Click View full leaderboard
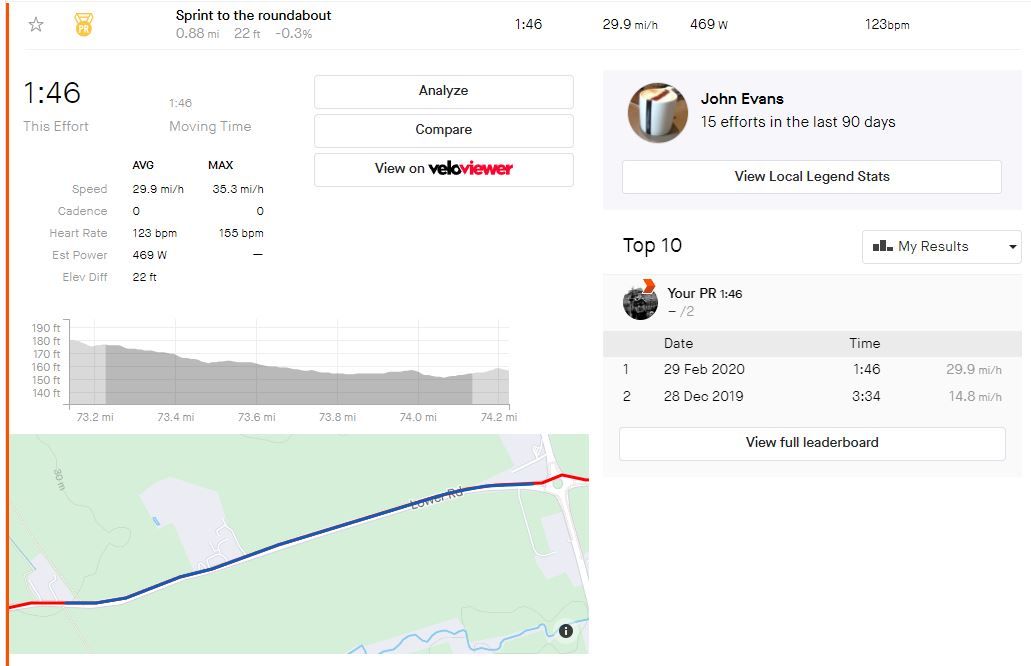1031x666 pixels. point(812,443)
